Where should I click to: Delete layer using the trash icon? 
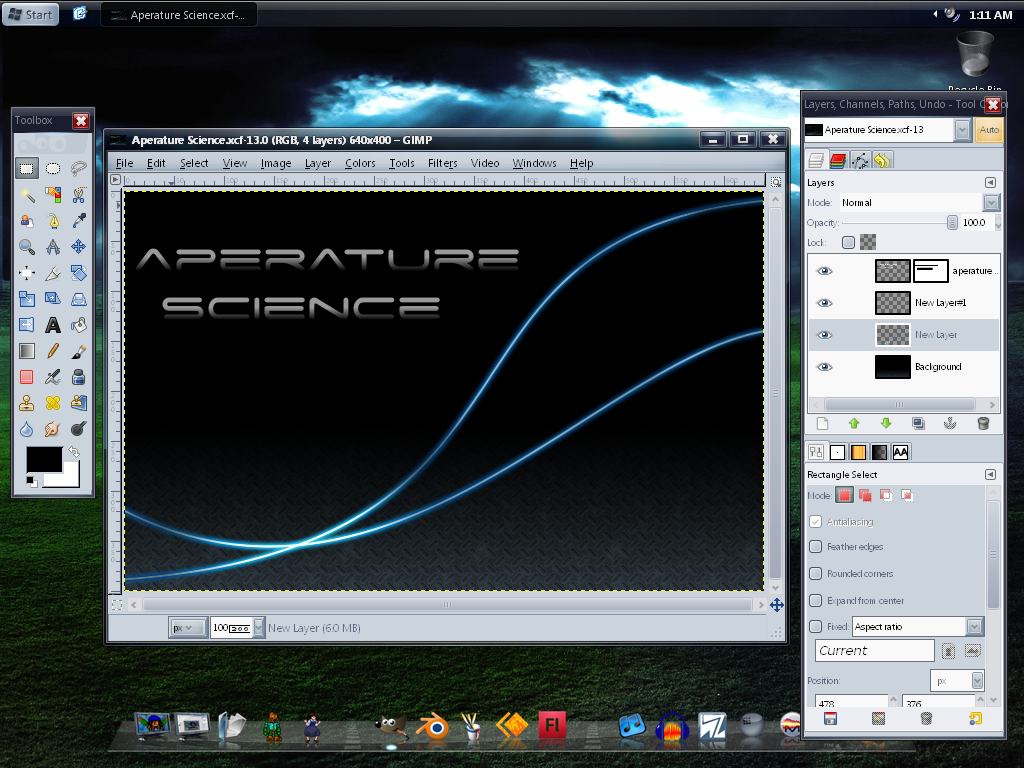(x=982, y=423)
